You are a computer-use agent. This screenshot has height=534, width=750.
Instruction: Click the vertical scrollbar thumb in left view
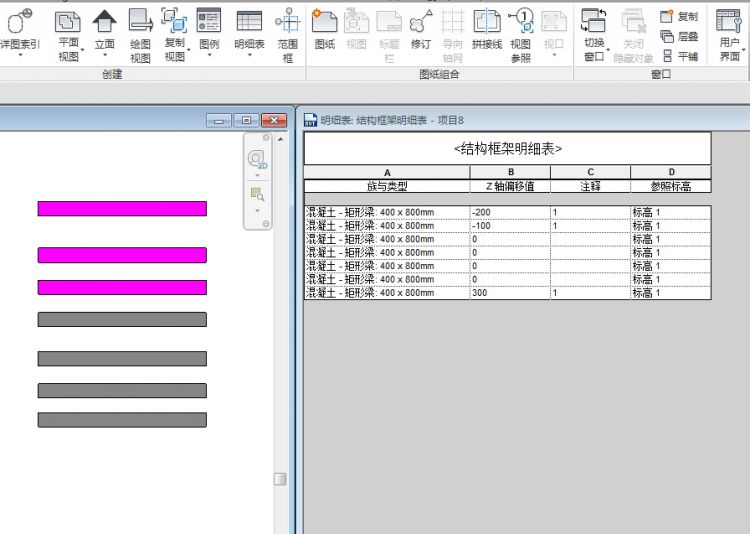click(x=280, y=479)
